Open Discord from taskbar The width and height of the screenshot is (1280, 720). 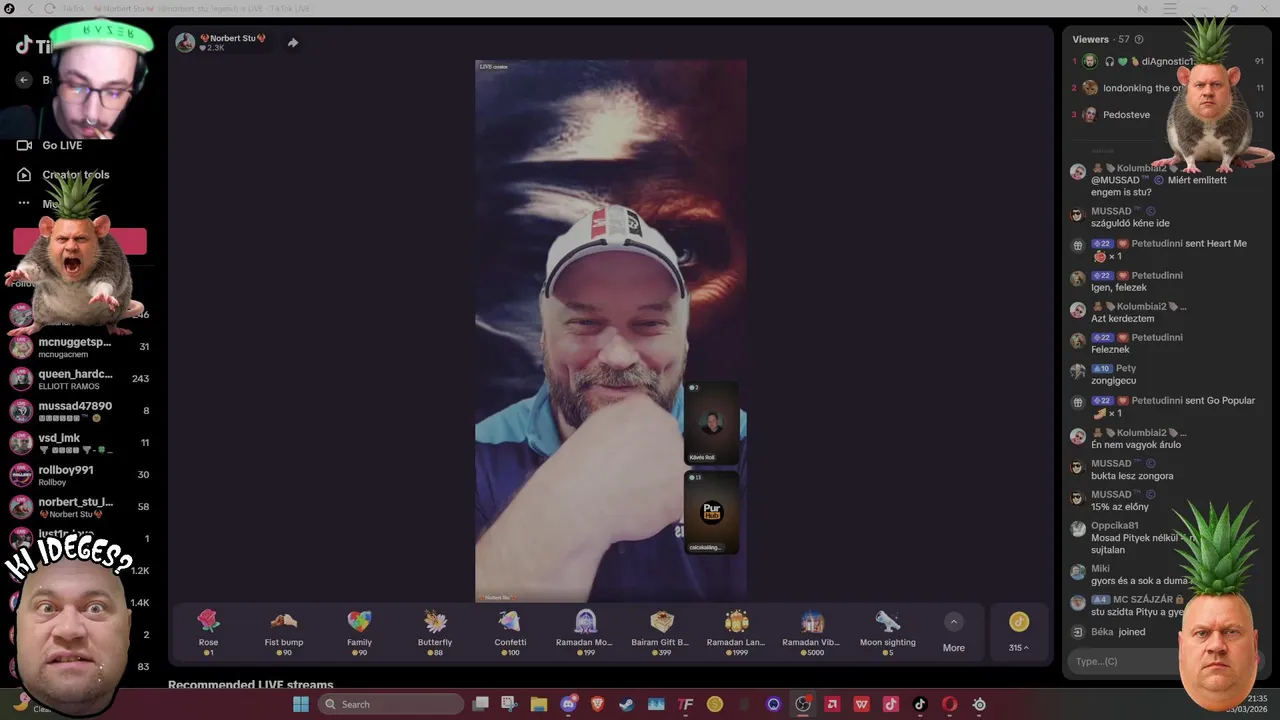point(569,704)
